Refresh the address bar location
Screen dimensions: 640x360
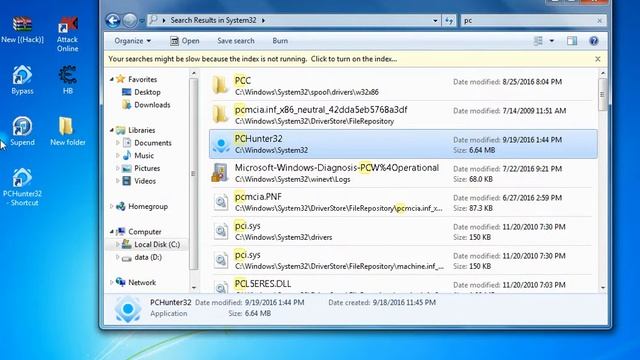coord(449,20)
